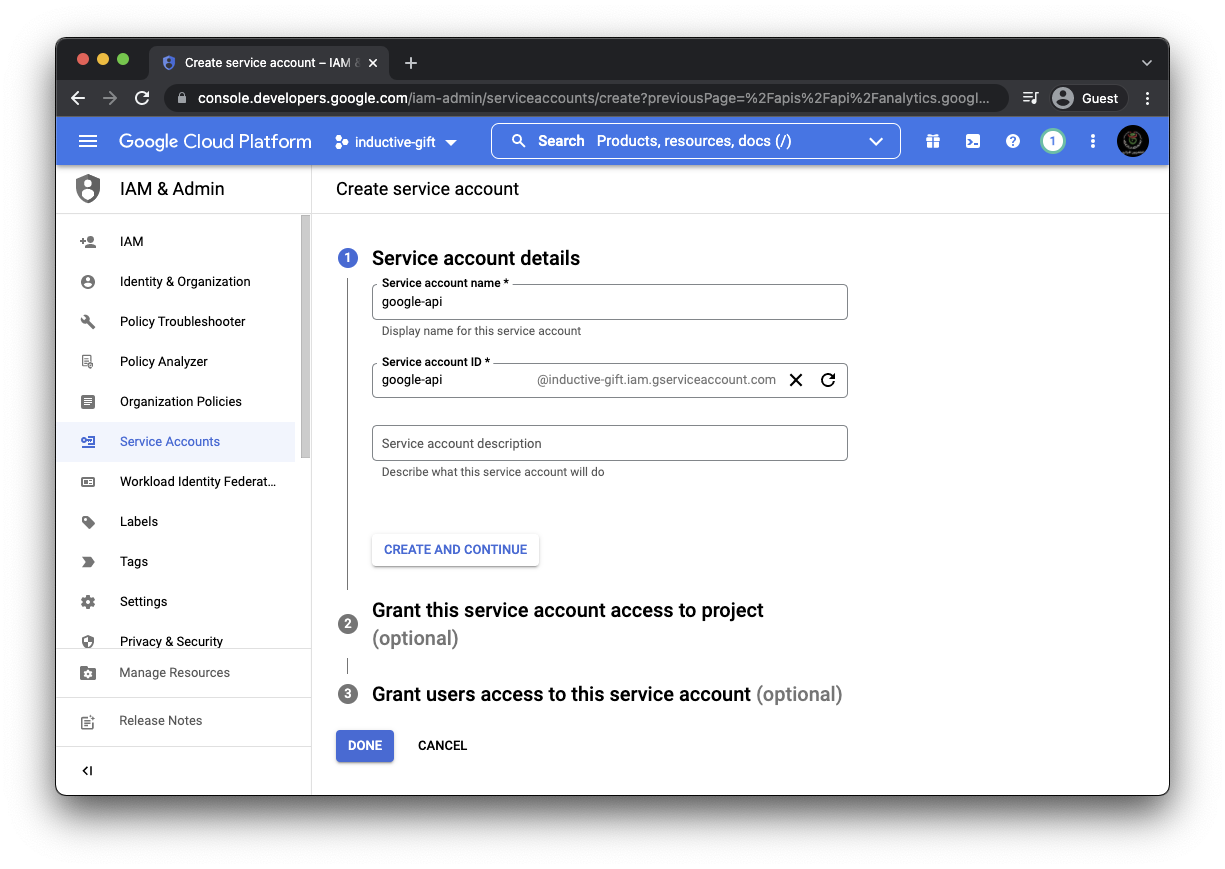Collapse the sidebar with the arrow icon
Screen dimensions: 1225x869
pos(88,771)
